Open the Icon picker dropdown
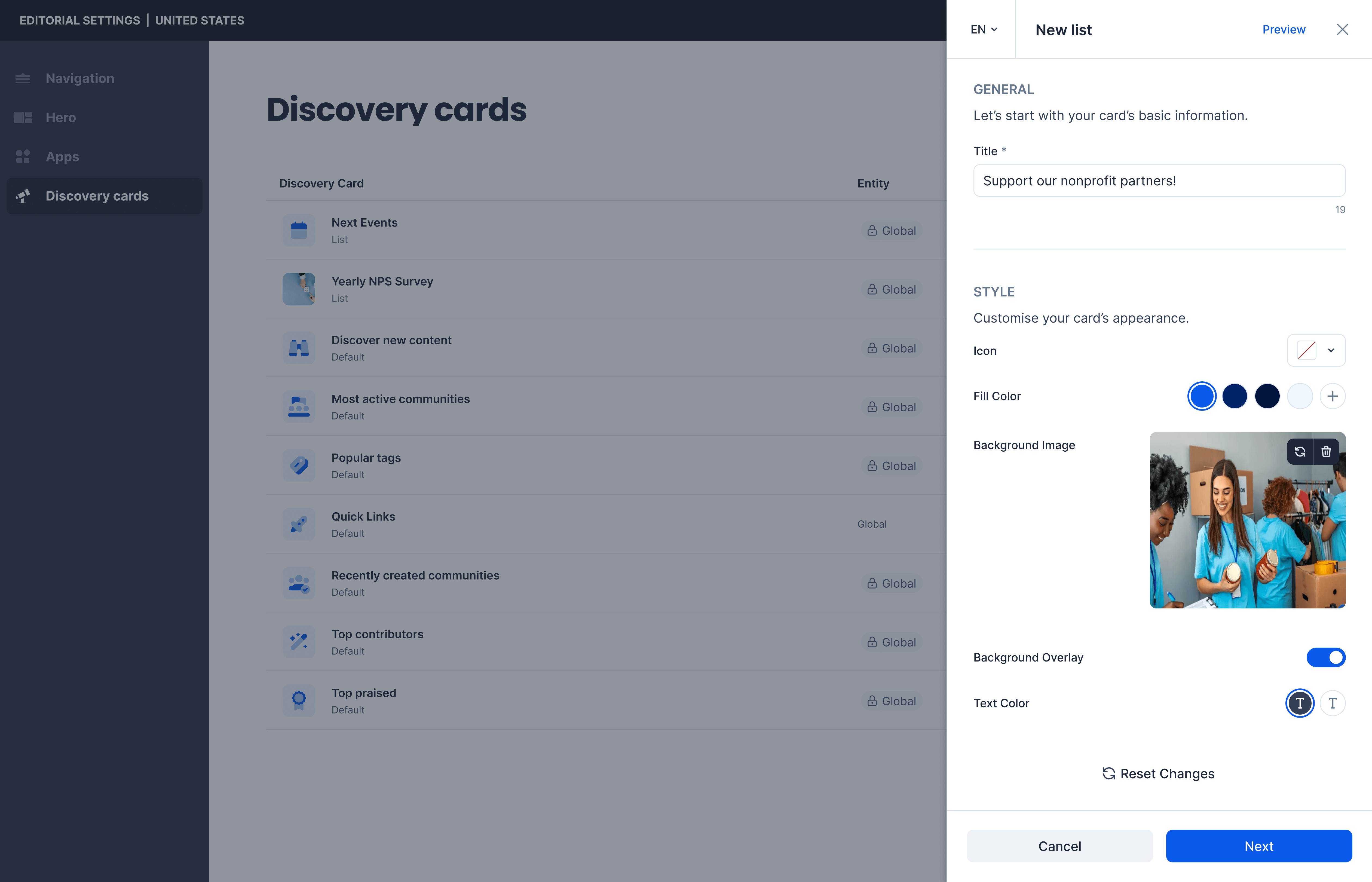The width and height of the screenshot is (1372, 882). pos(1316,351)
